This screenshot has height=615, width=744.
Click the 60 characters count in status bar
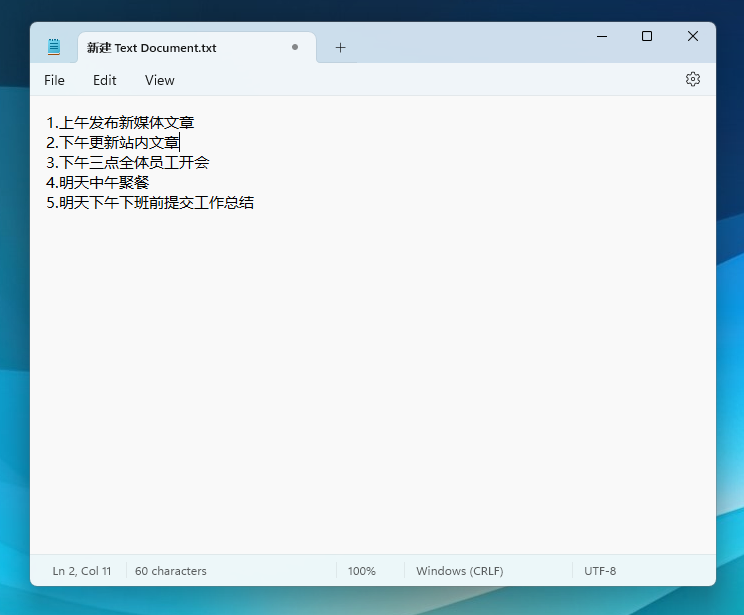(171, 571)
